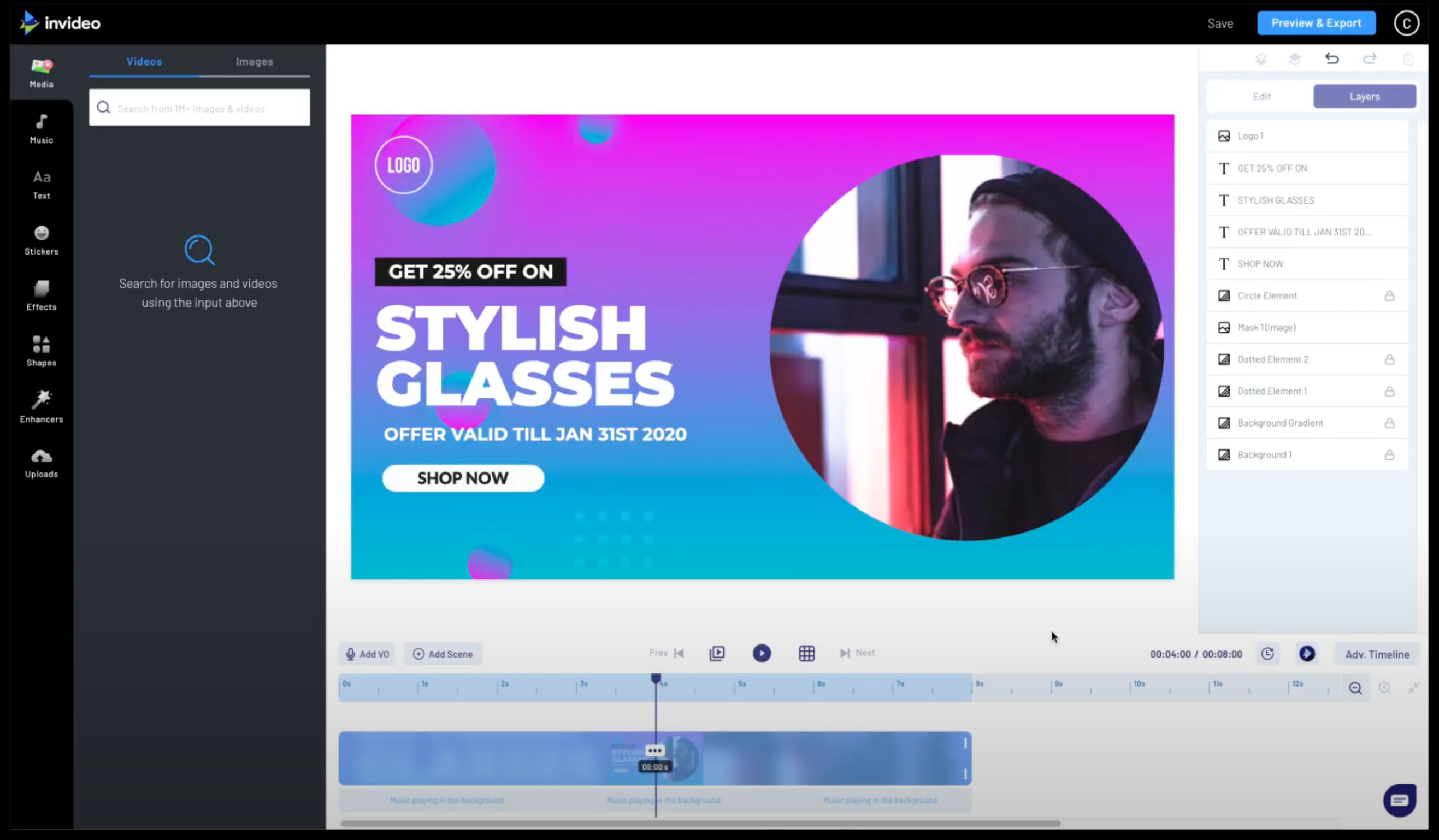Switch to the Images tab
Image resolution: width=1439 pixels, height=840 pixels.
255,61
